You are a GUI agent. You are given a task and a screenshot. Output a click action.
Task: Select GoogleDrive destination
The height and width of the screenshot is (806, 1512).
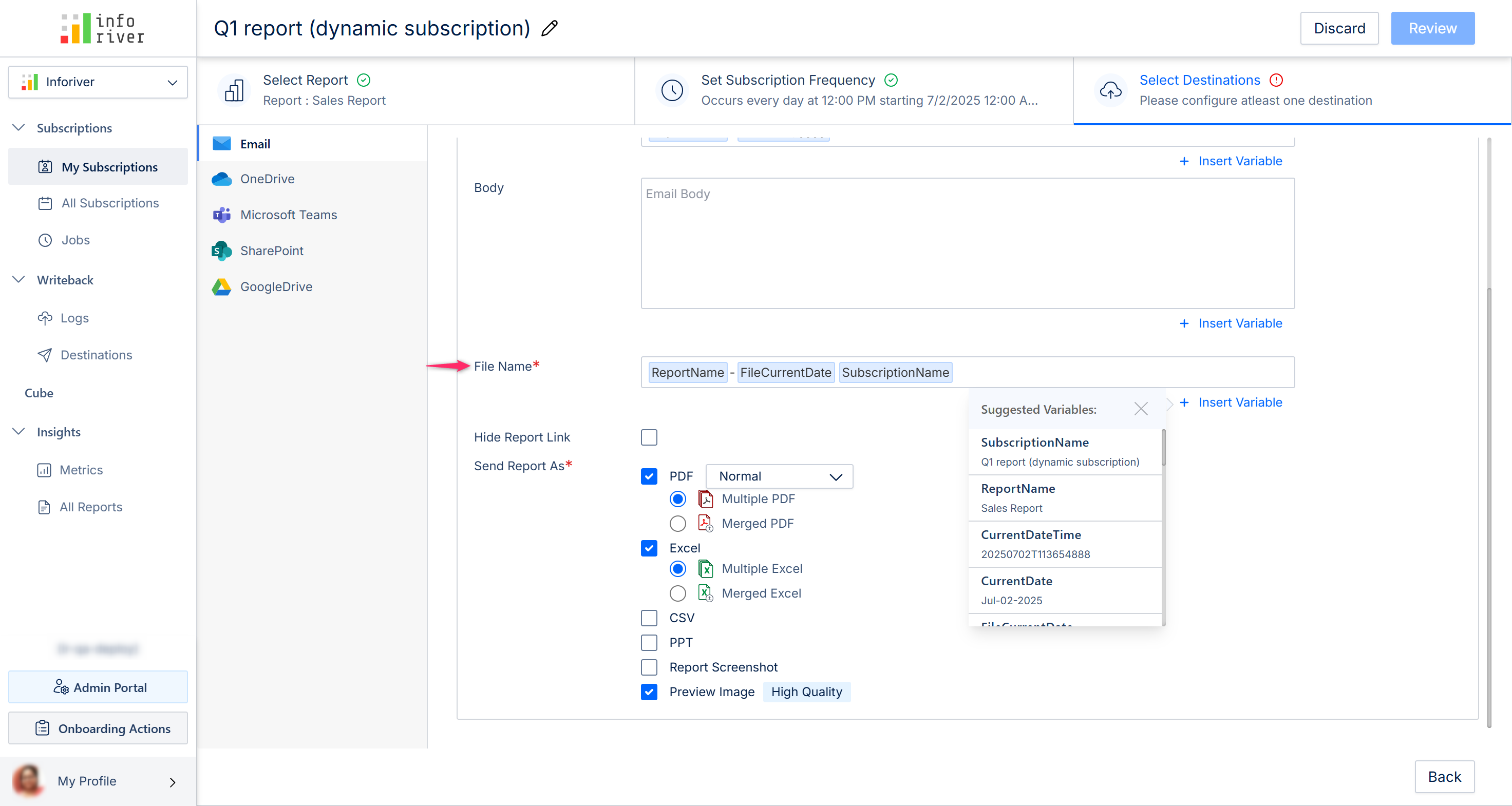[x=276, y=287]
